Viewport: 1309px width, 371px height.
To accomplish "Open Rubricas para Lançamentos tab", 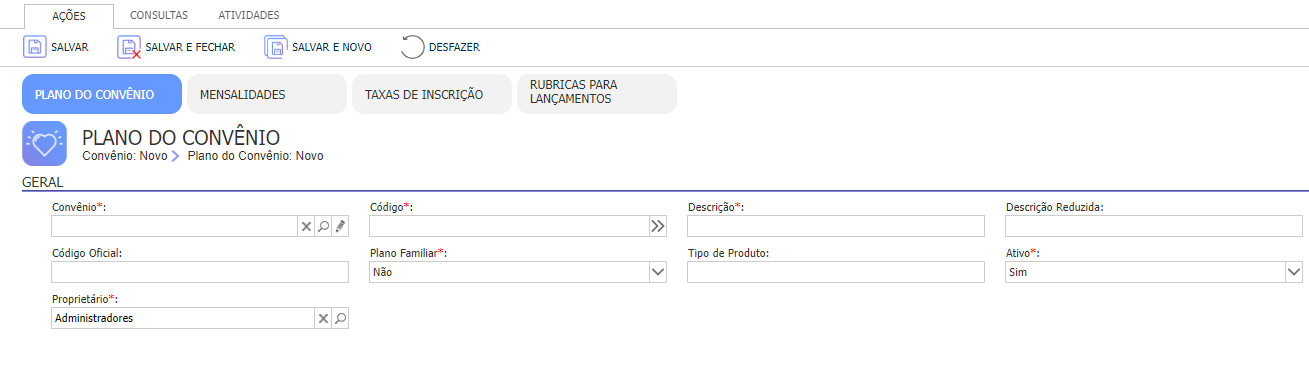I will point(597,94).
